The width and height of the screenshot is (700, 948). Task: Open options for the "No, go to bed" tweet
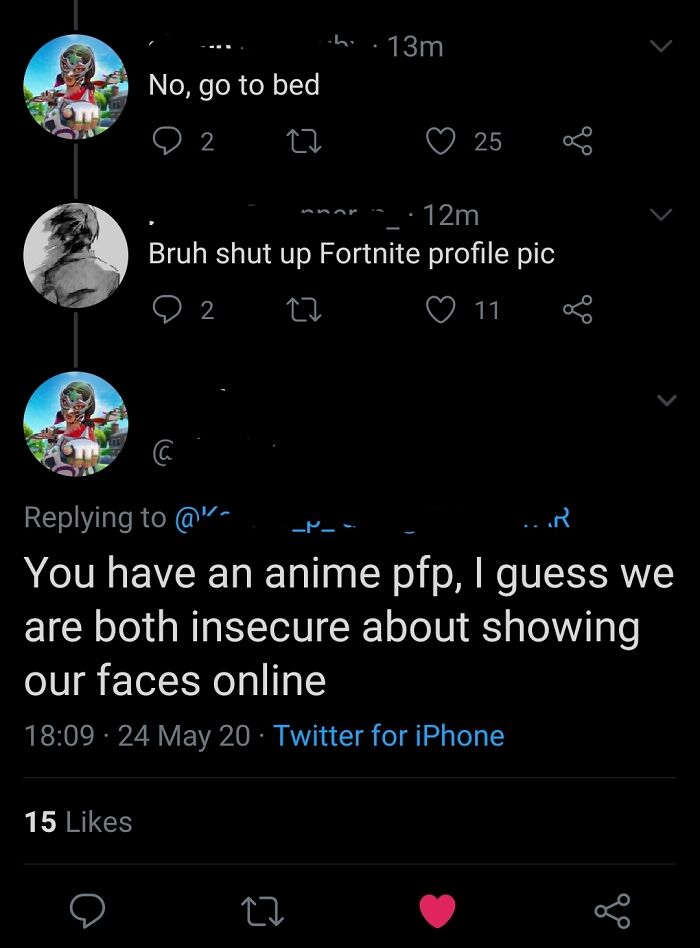click(x=661, y=44)
